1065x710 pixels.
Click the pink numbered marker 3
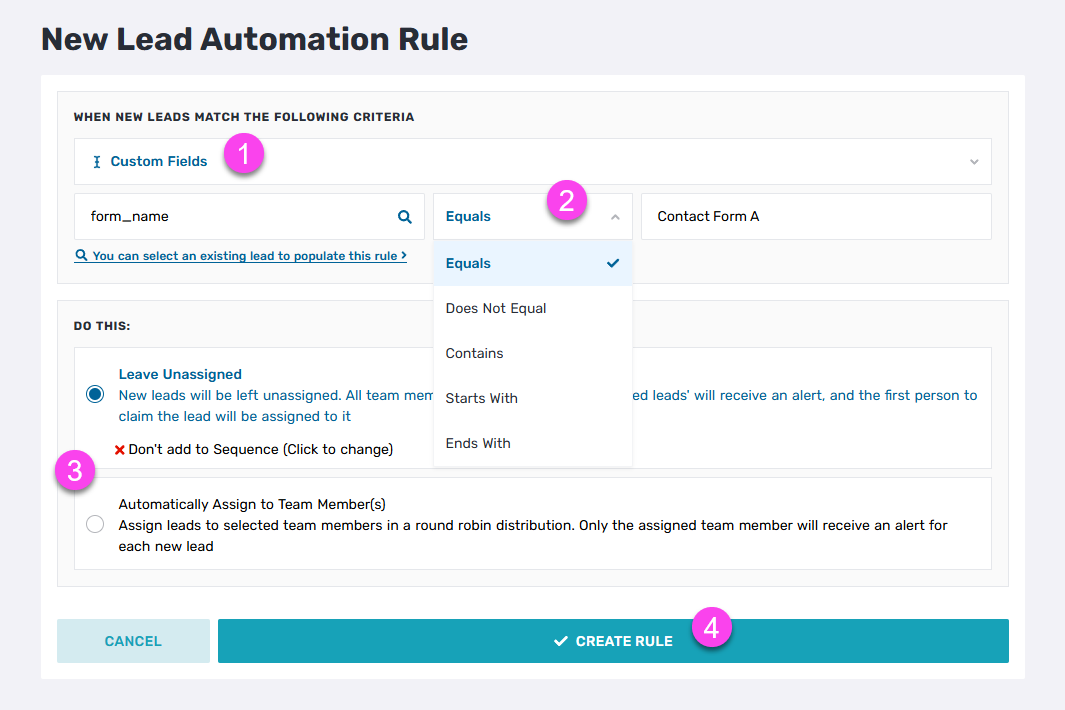tap(75, 470)
